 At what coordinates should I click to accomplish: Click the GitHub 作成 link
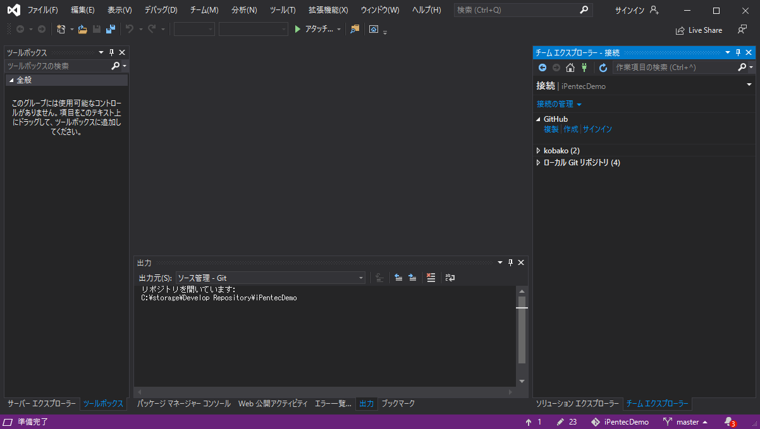click(570, 129)
